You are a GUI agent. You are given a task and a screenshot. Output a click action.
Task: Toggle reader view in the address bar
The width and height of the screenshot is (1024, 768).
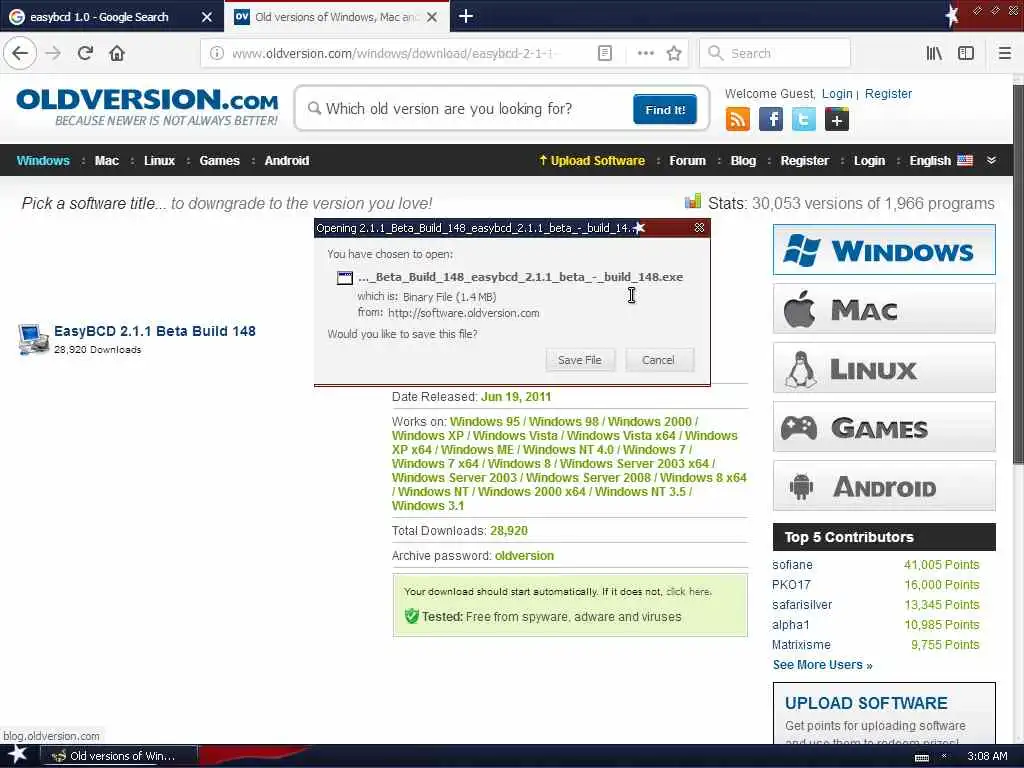(605, 54)
